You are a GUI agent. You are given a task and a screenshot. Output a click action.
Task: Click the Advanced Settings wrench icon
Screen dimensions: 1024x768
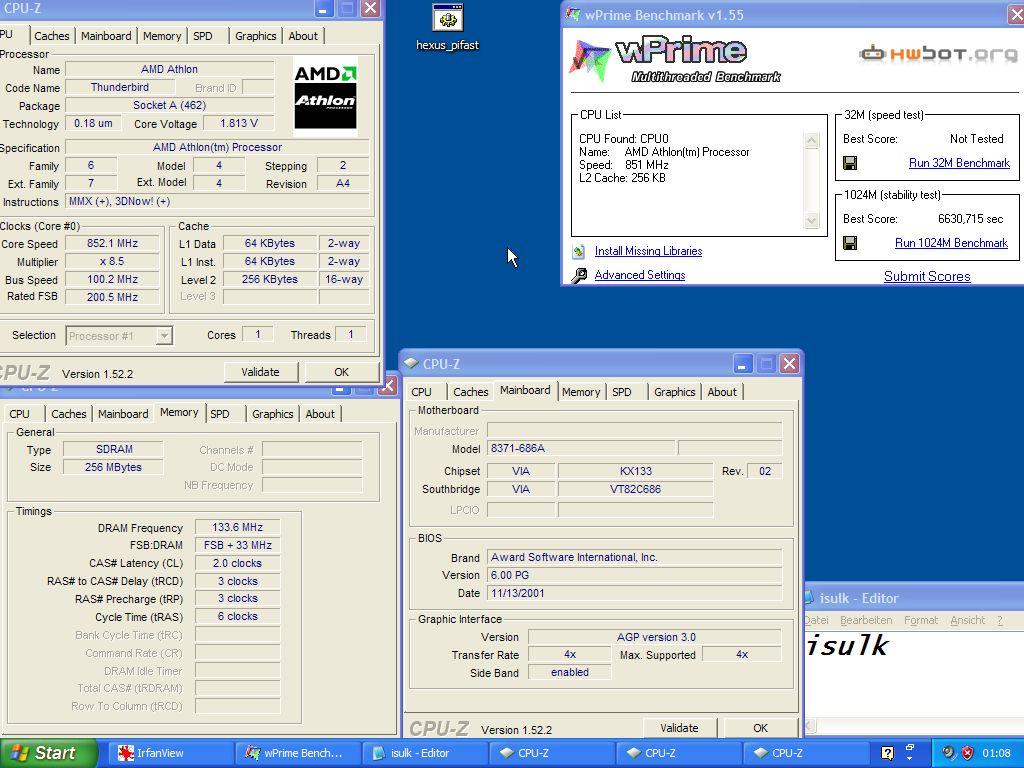click(x=579, y=276)
